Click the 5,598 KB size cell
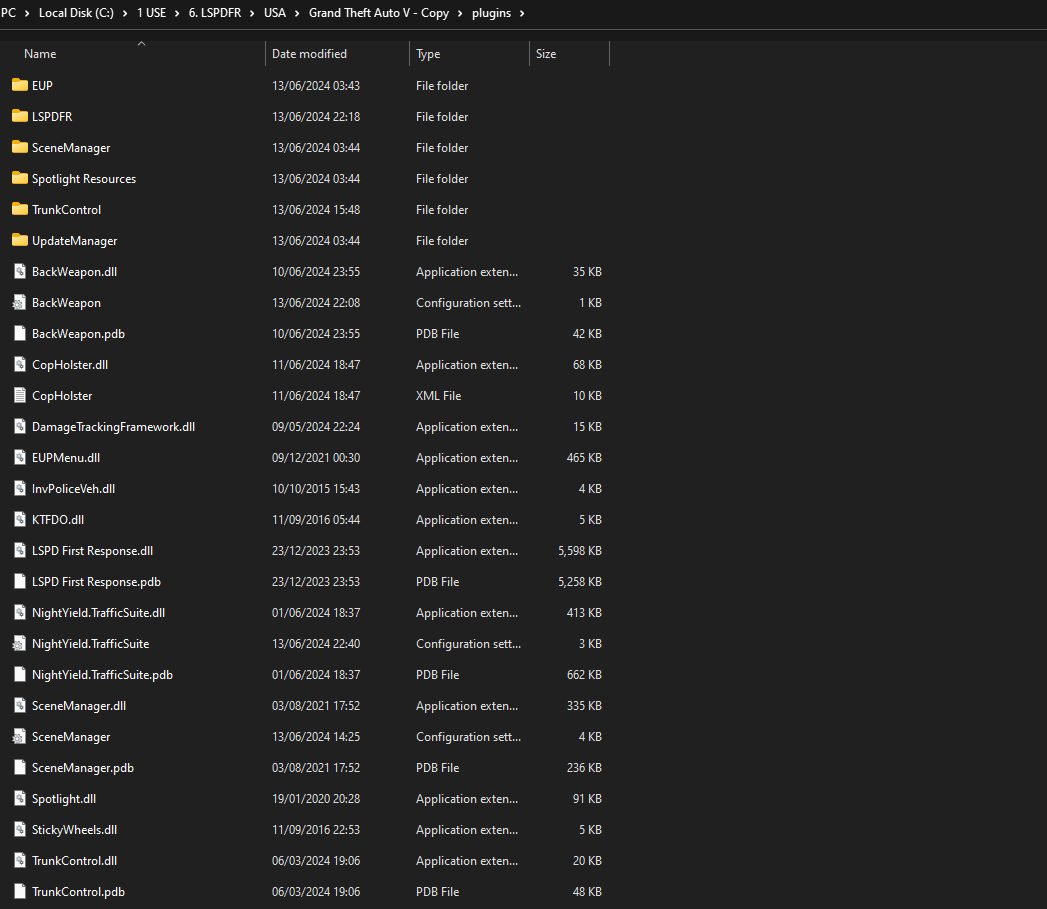The width and height of the screenshot is (1047, 909). [x=580, y=551]
